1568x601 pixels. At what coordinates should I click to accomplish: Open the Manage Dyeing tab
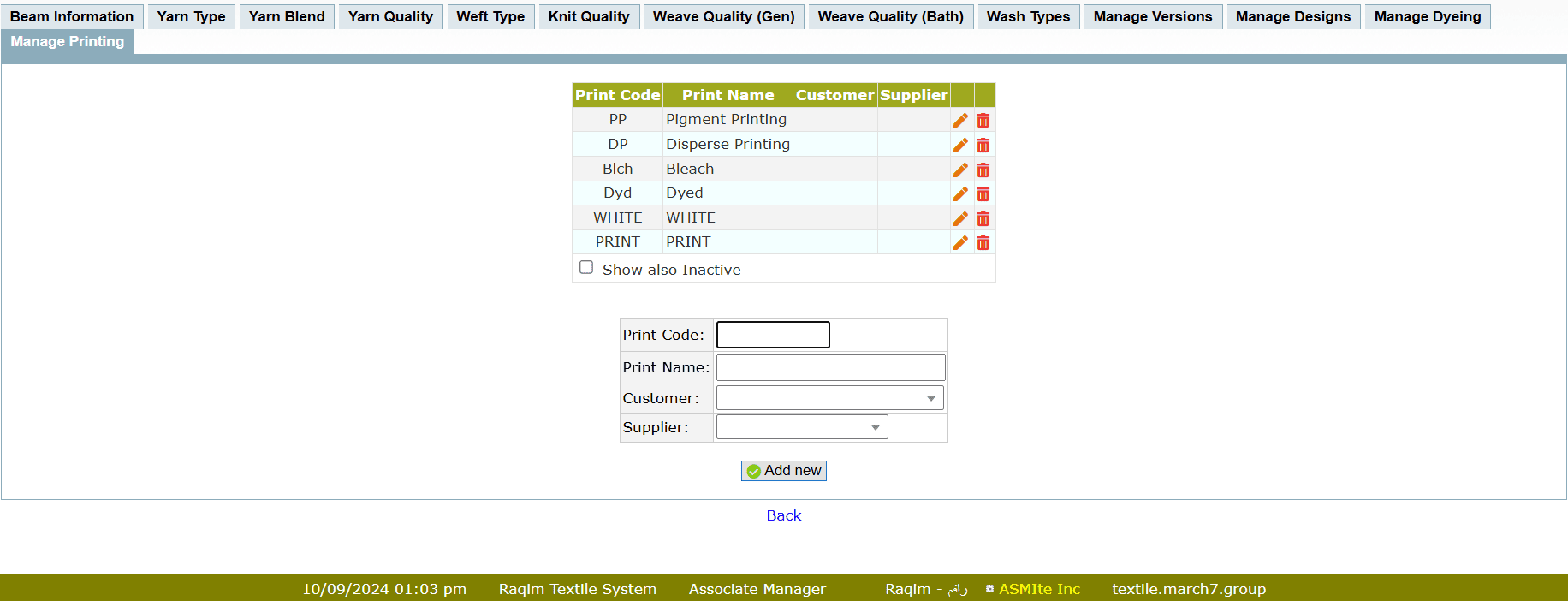[x=1427, y=16]
